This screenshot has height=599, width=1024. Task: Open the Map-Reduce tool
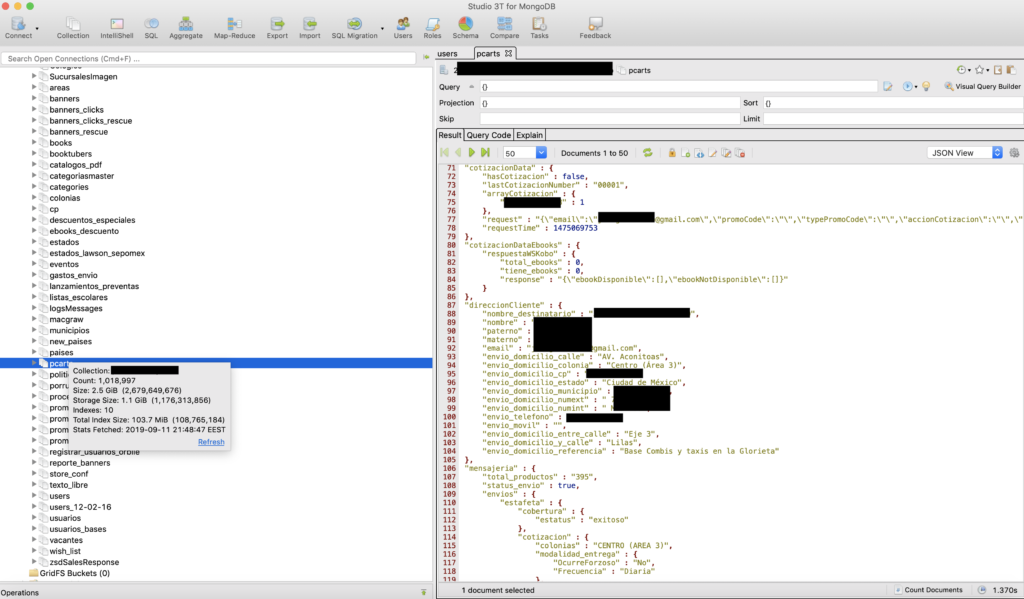pos(234,28)
